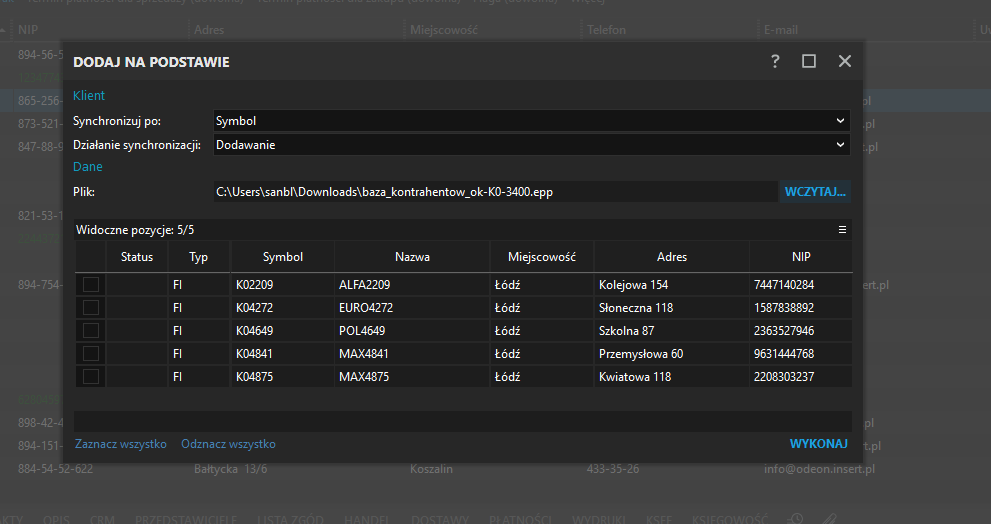Viewport: 991px width, 524px height.
Task: Sort by the Symbol column header
Action: pos(283,257)
